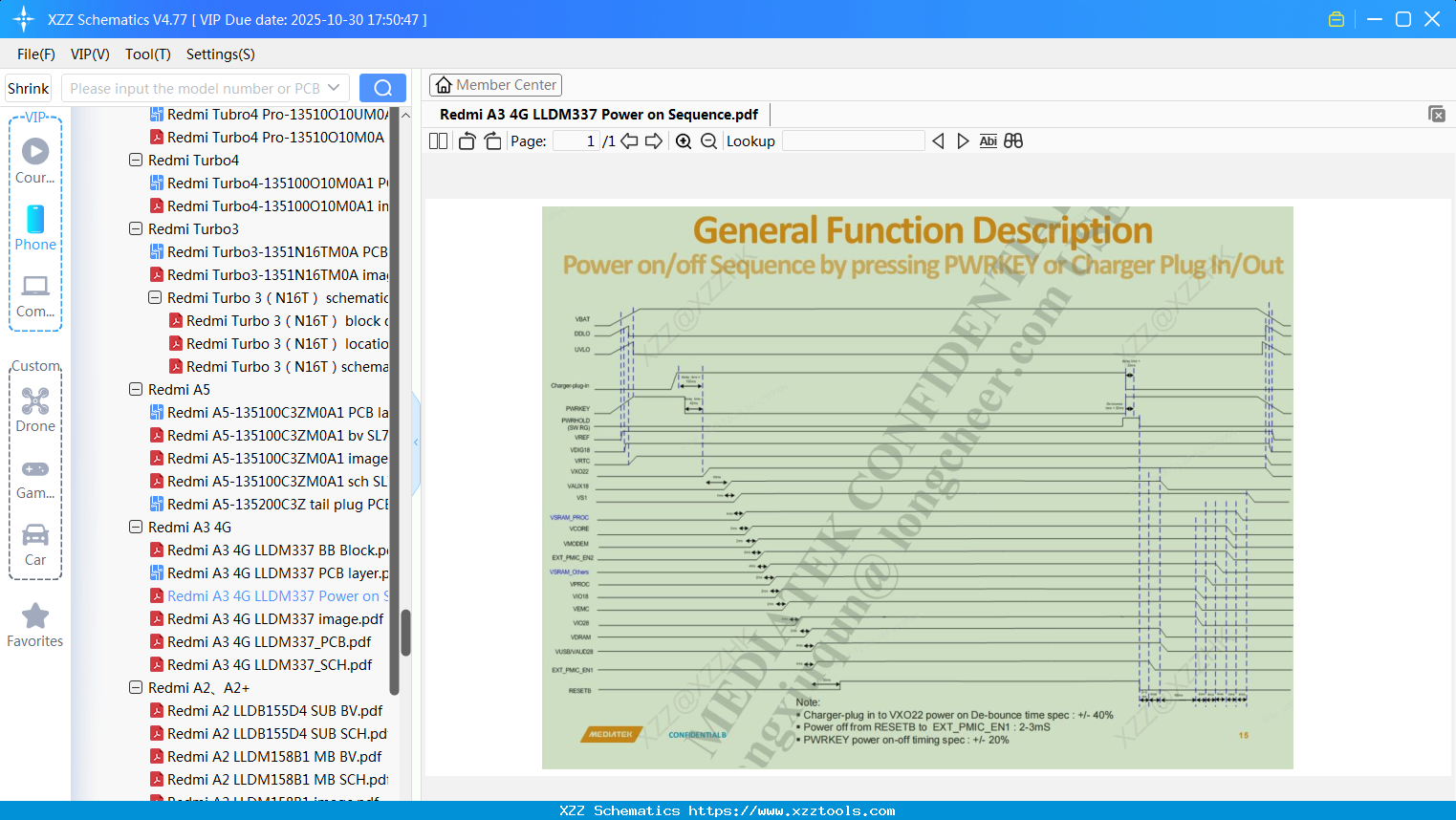
Task: Click the detach viewer window icon
Action: coord(1437,114)
